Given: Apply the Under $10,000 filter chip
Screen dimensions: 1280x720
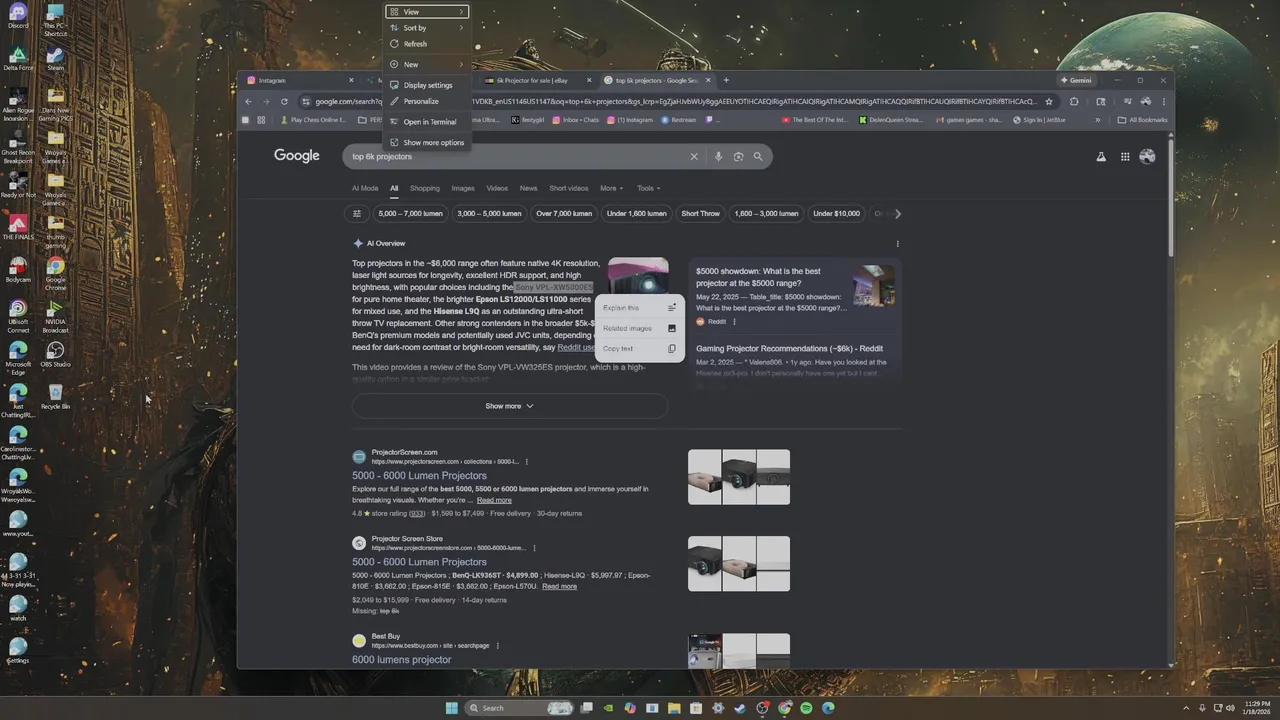Looking at the screenshot, I should click(x=836, y=213).
